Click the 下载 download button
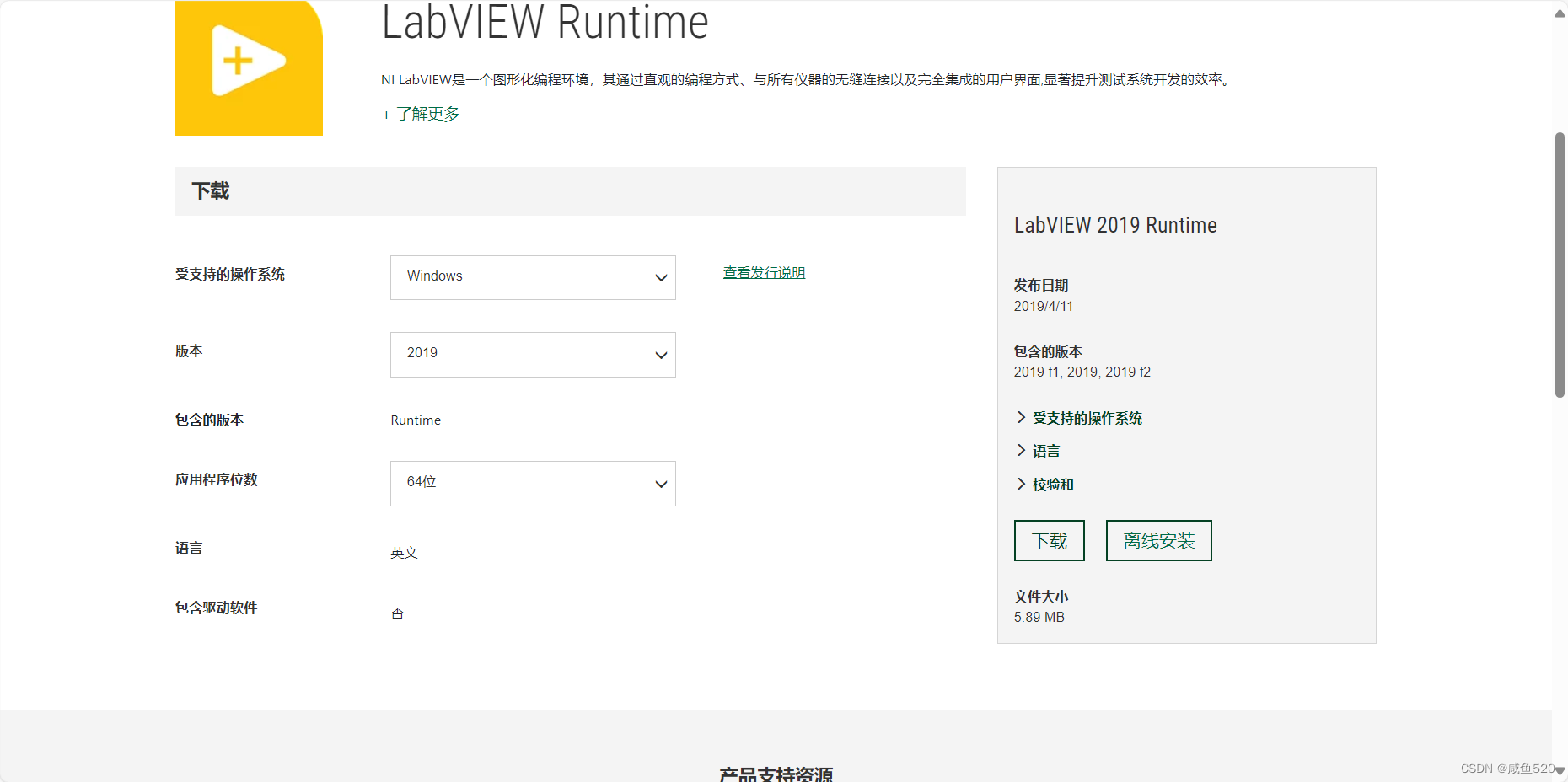This screenshot has width=1568, height=782. 1050,541
